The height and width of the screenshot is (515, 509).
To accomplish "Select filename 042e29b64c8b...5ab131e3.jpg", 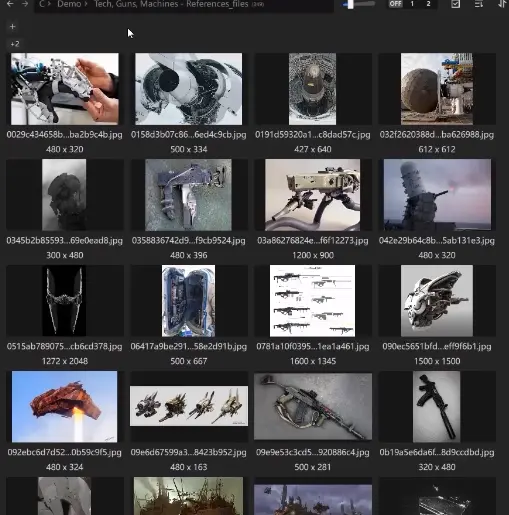I will pos(437,241).
